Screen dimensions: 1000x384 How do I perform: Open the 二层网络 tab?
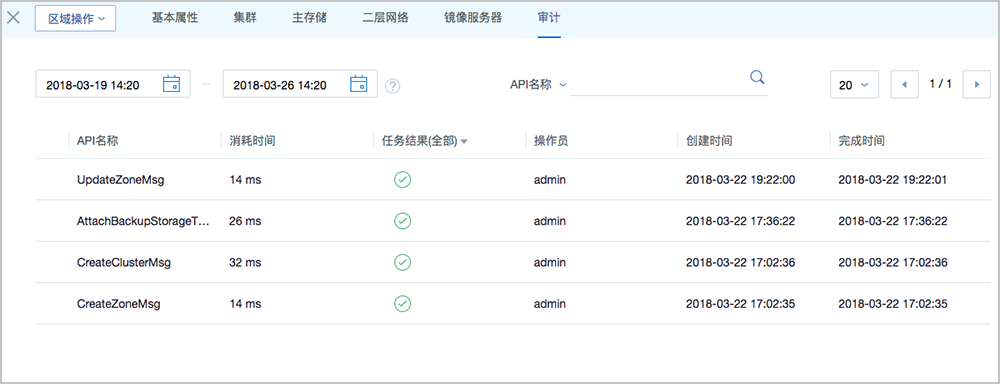385,18
